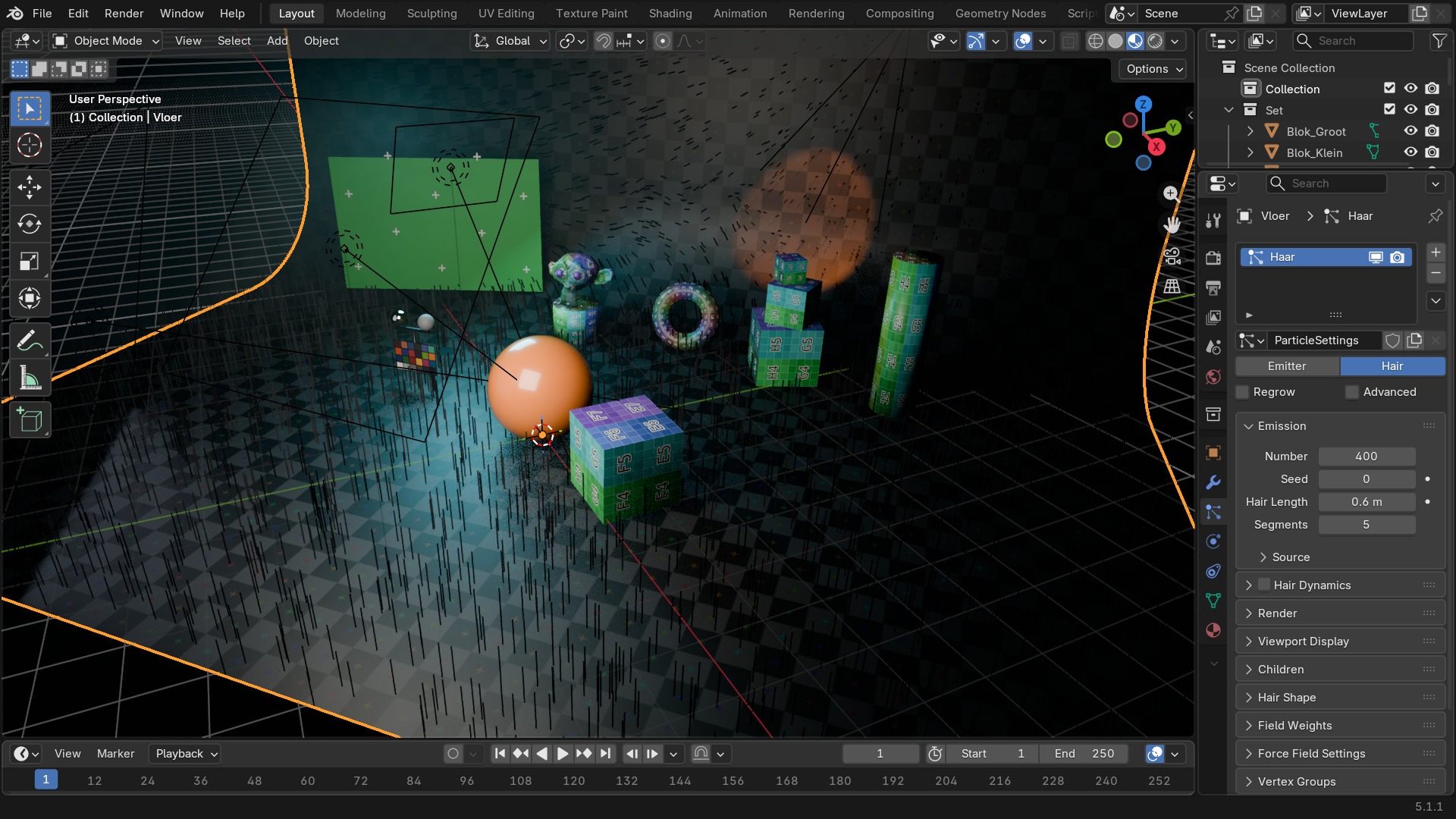
Task: Switch to the Shading workspace tab
Action: click(670, 14)
